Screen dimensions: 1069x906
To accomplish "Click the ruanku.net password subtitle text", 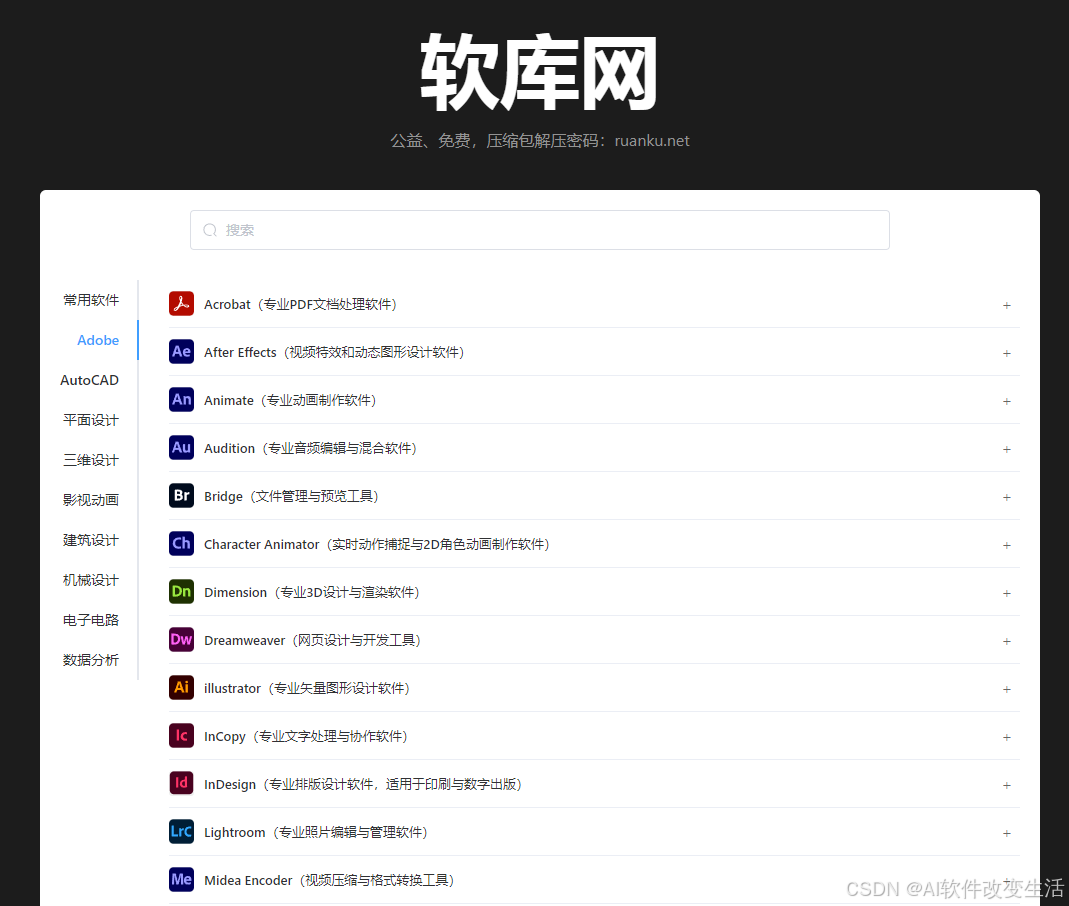I will pyautogui.click(x=539, y=140).
